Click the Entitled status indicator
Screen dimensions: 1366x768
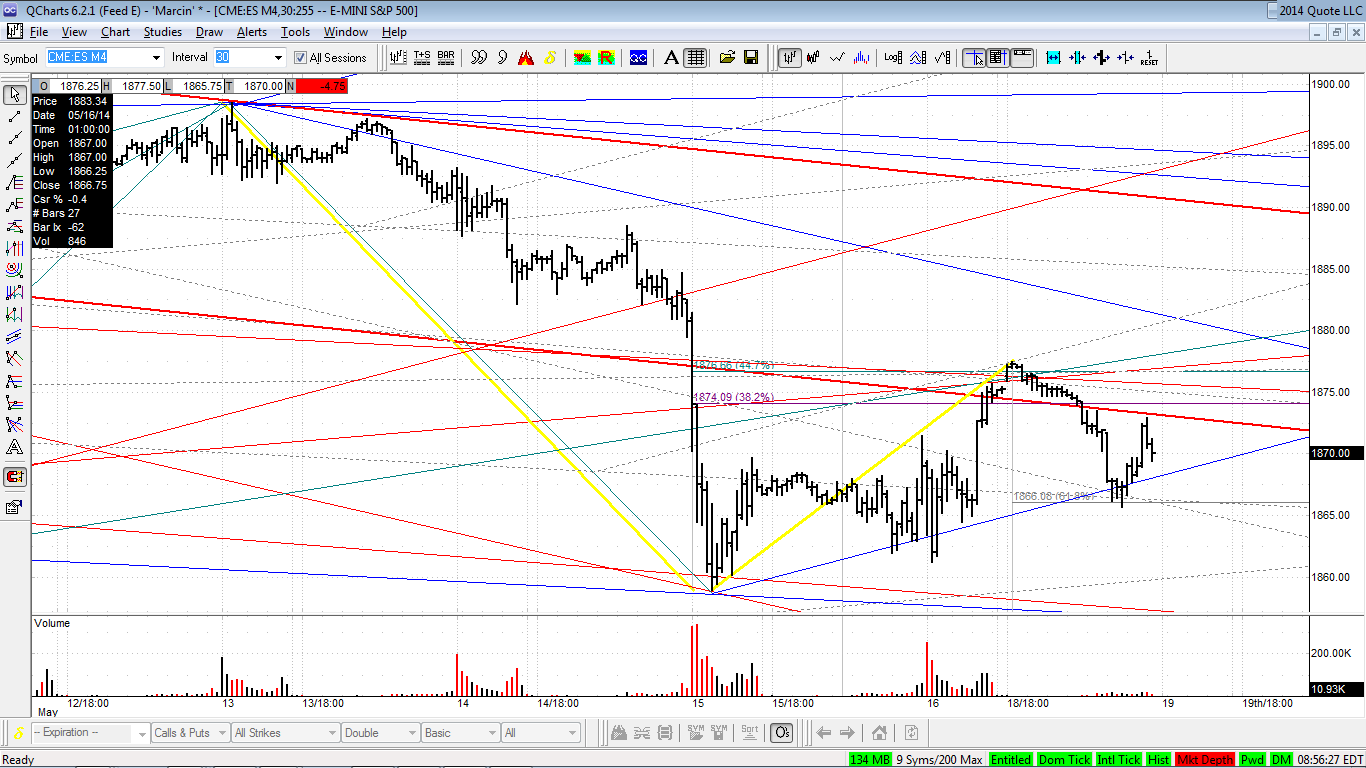(x=1011, y=760)
